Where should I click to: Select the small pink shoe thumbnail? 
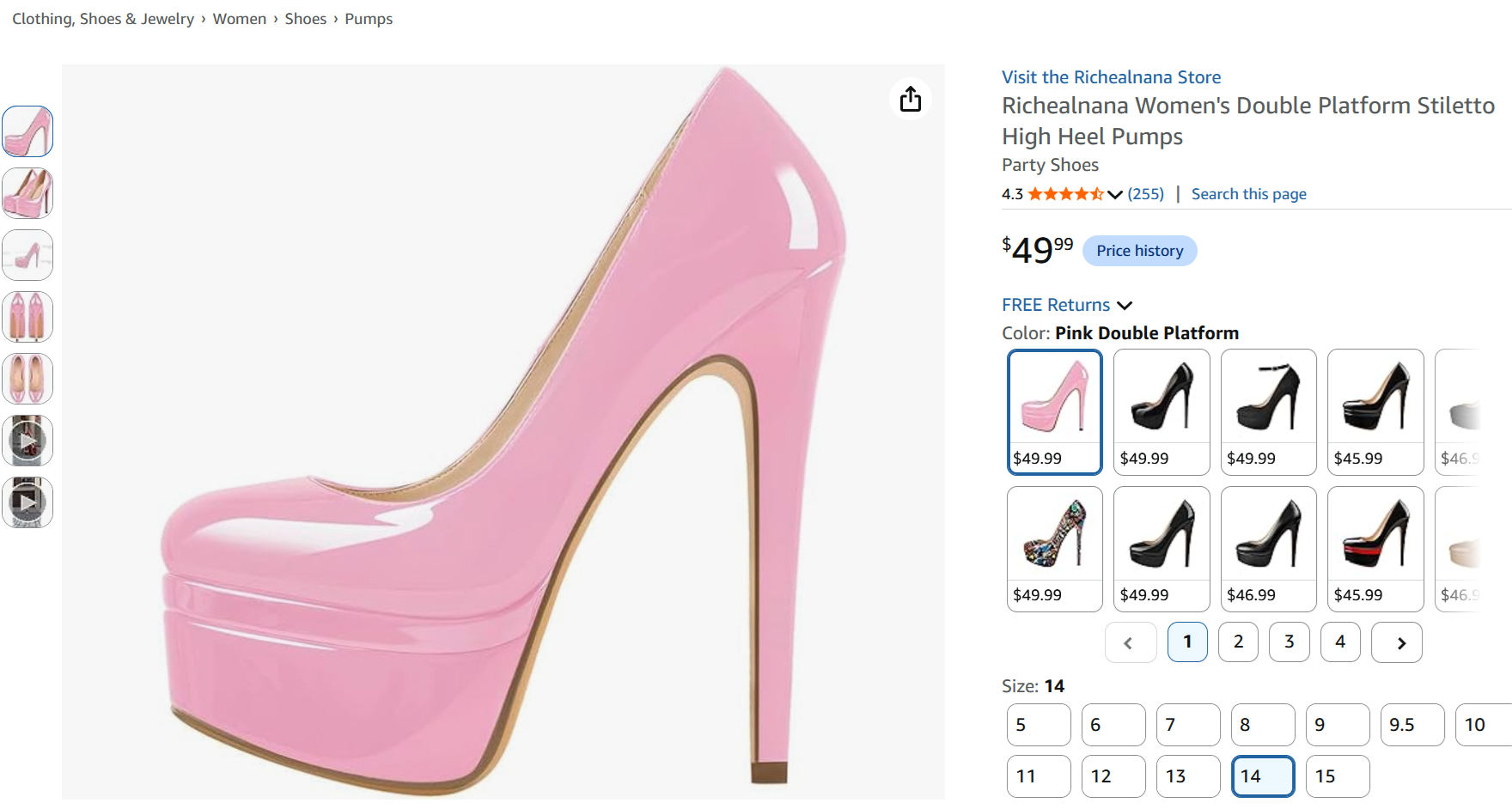pos(27,255)
